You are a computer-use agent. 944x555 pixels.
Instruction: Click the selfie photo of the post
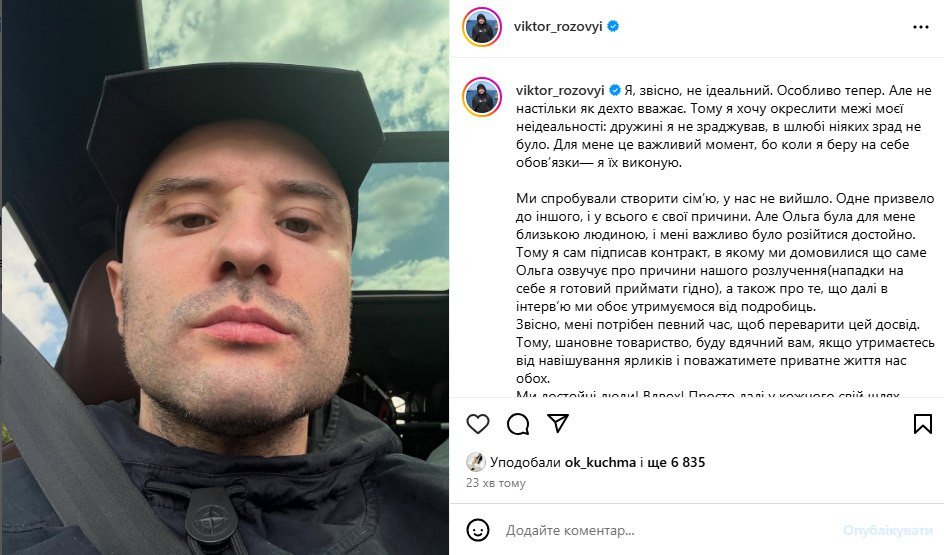pos(225,278)
